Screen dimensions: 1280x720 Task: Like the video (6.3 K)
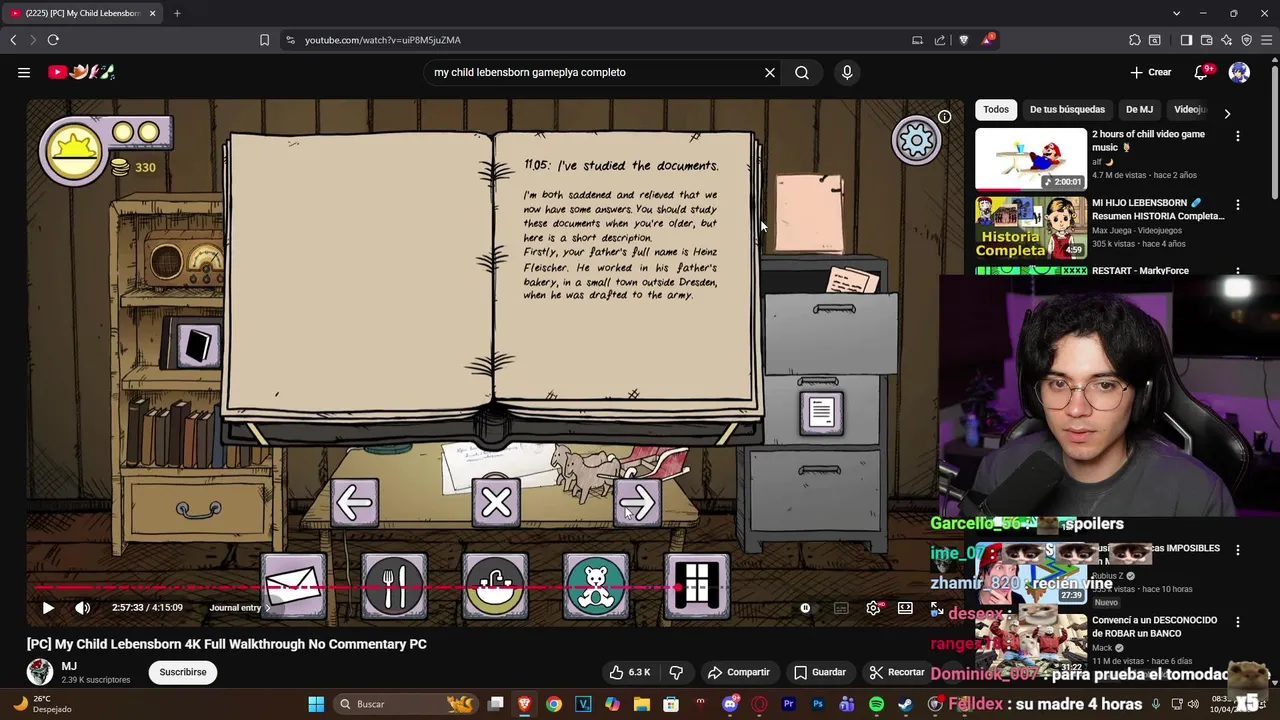coord(630,672)
